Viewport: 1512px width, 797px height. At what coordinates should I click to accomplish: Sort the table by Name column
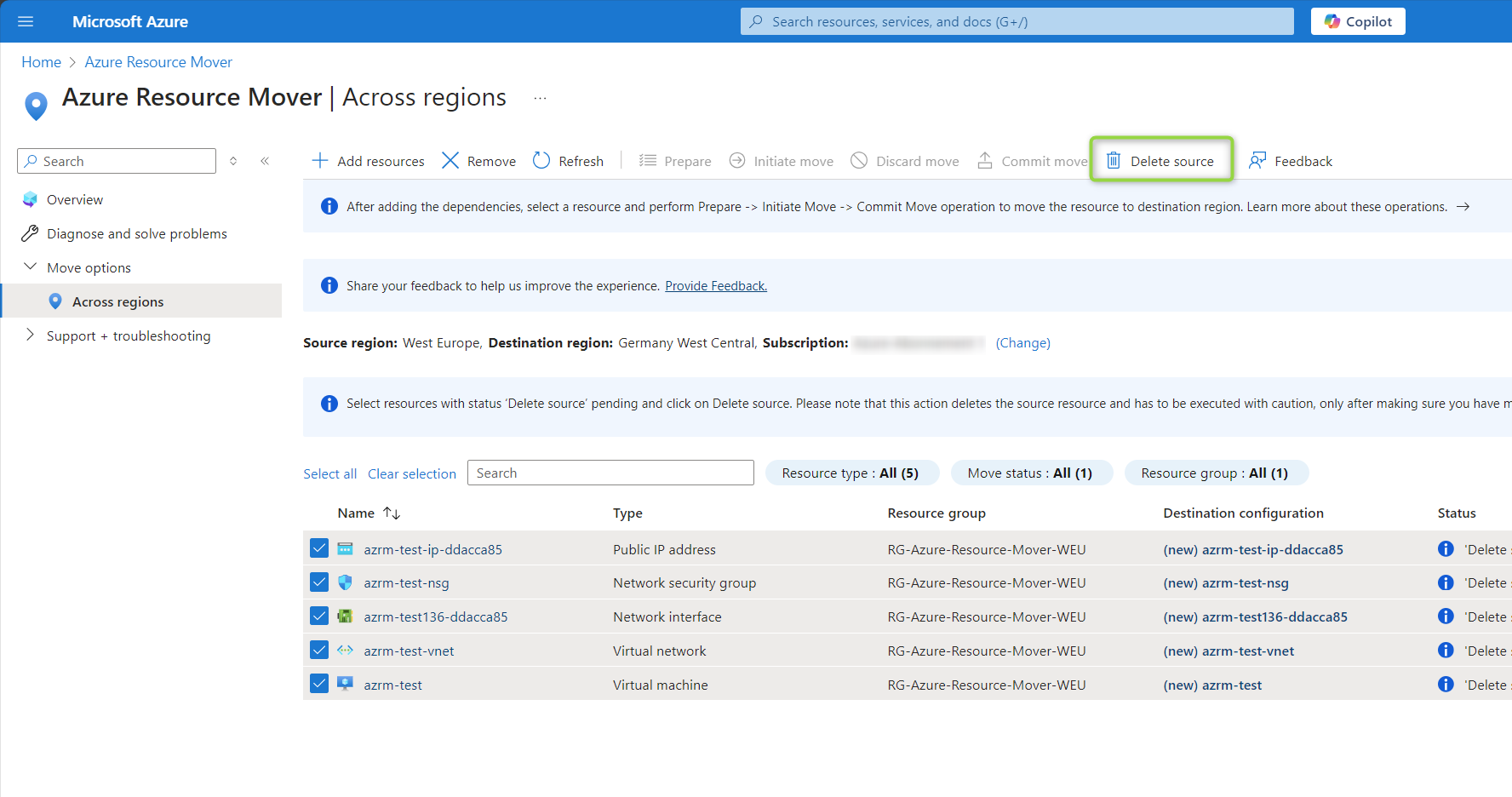pyautogui.click(x=369, y=513)
